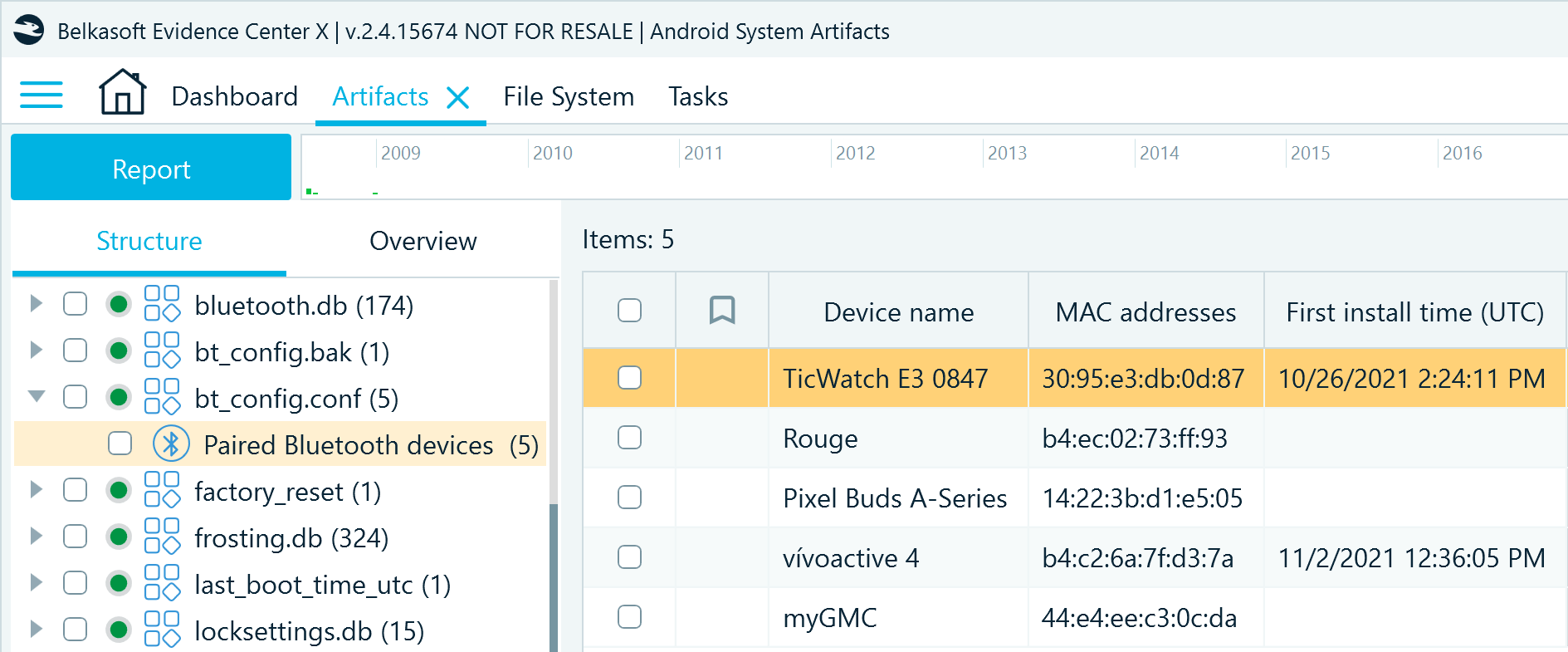Expand the last_boot_time_utc tree node
1568x652 pixels.
pos(36,582)
